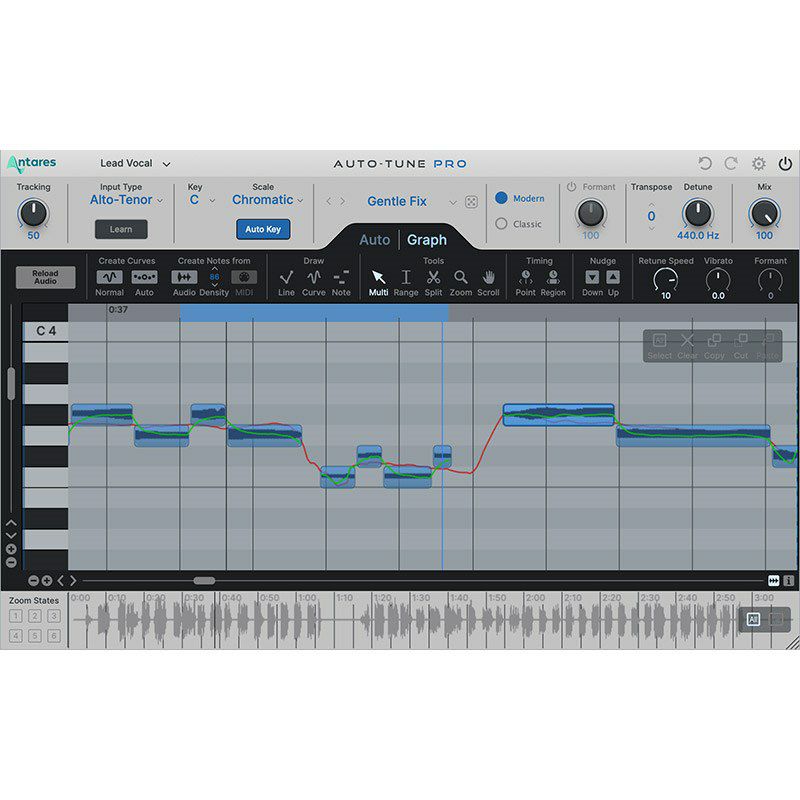Switch to the Auto tab

pos(374,240)
